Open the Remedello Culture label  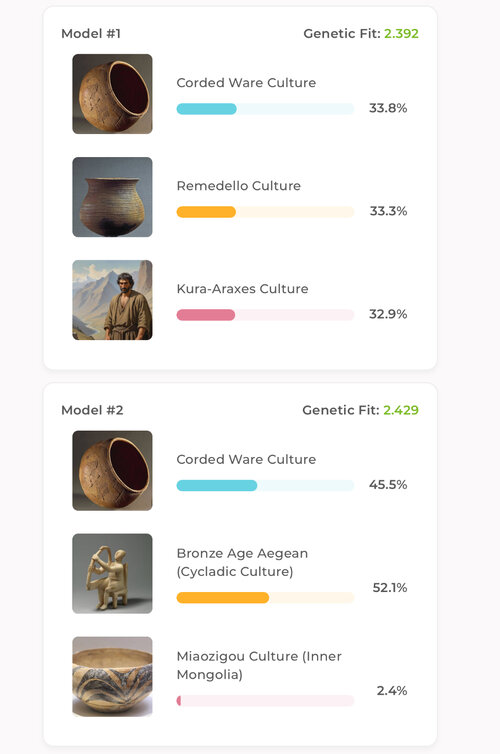[238, 186]
